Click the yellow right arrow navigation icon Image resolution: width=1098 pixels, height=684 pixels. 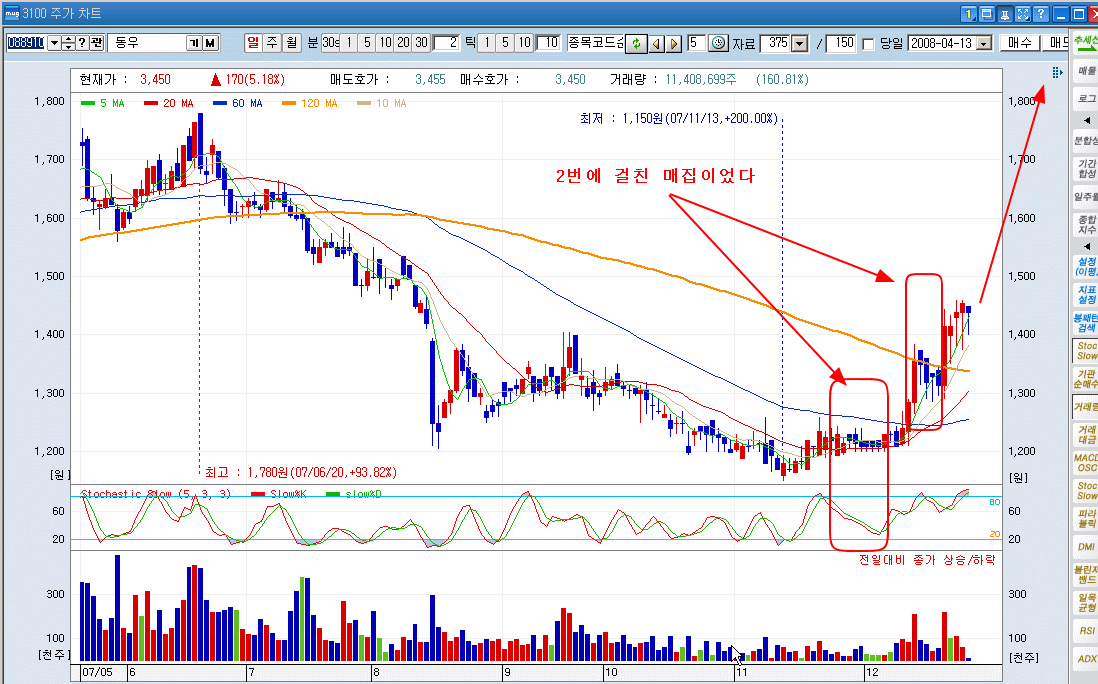674,43
